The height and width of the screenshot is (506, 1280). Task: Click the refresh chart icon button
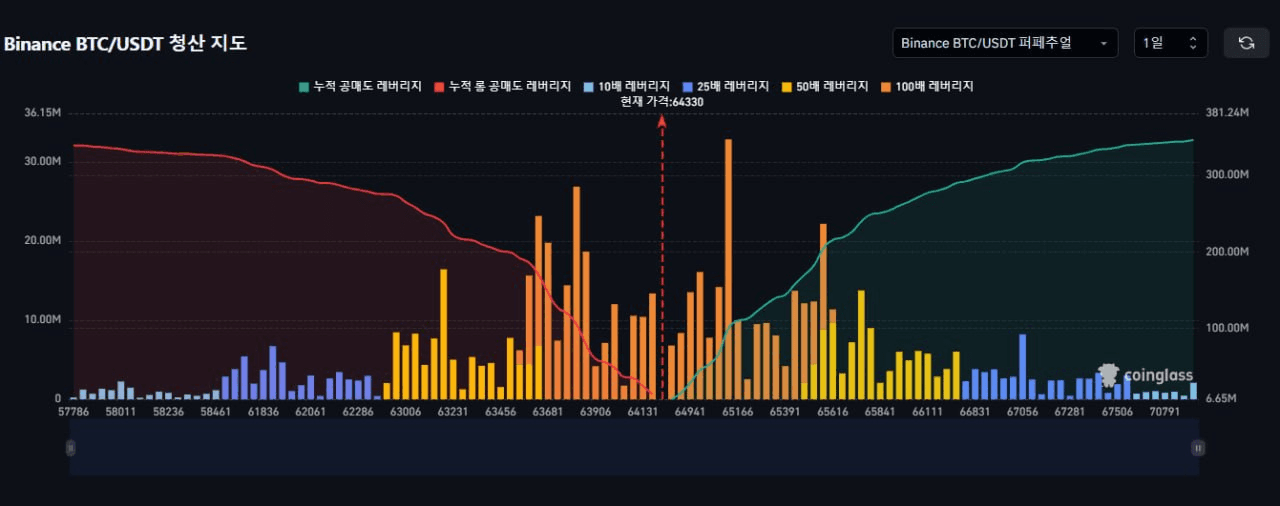(x=1246, y=43)
